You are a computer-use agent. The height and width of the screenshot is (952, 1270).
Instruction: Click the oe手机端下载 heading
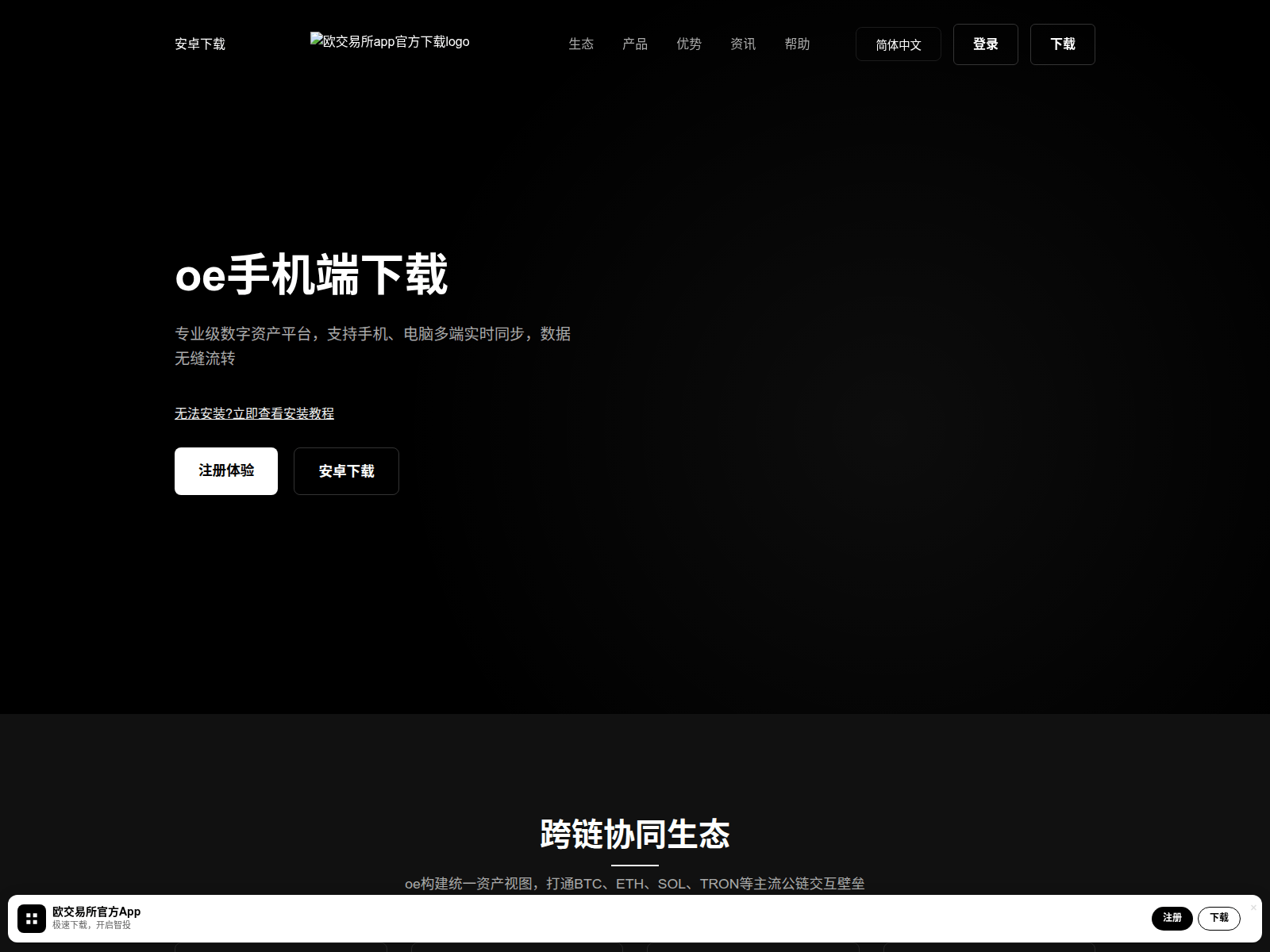311,274
